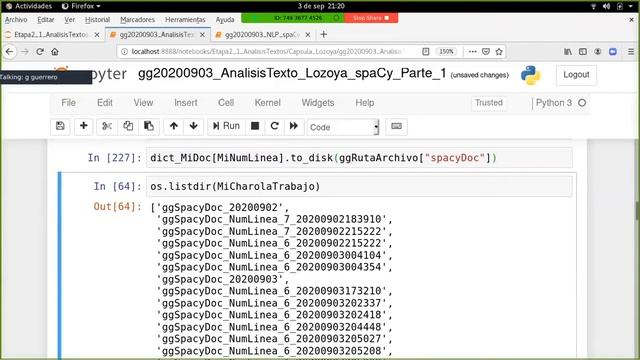
Task: Save notebook with the floppy disk icon
Action: [x=60, y=126]
